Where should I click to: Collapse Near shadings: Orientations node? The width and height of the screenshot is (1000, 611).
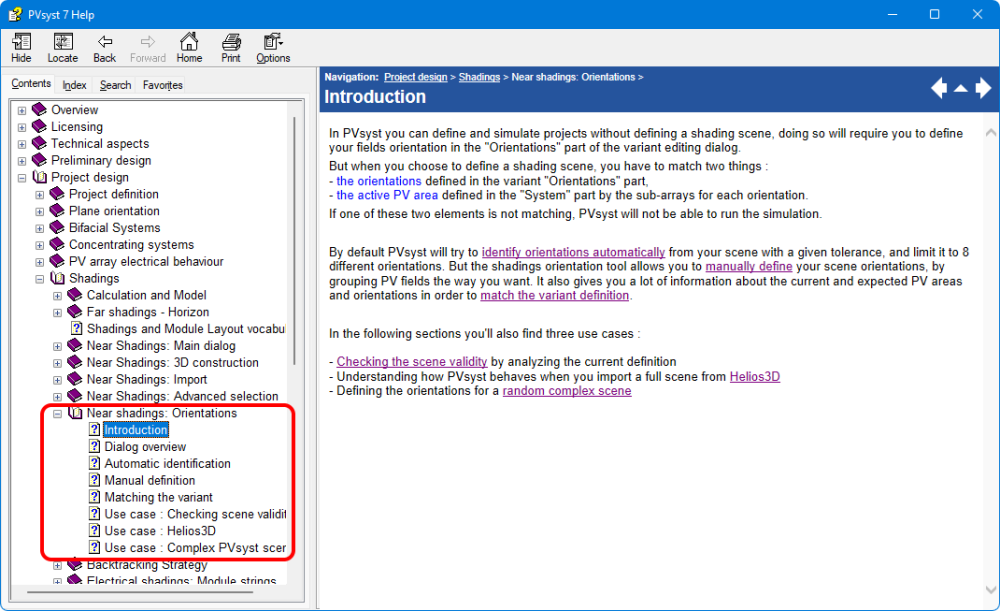coord(58,413)
